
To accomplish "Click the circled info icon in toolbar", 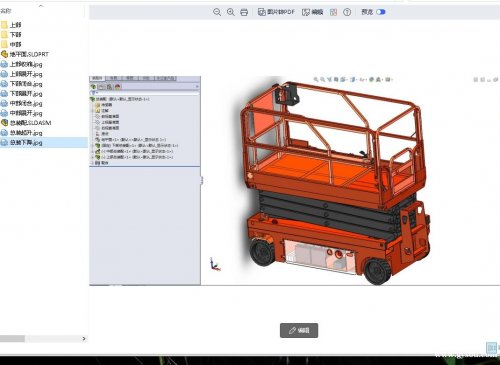I will [347, 12].
